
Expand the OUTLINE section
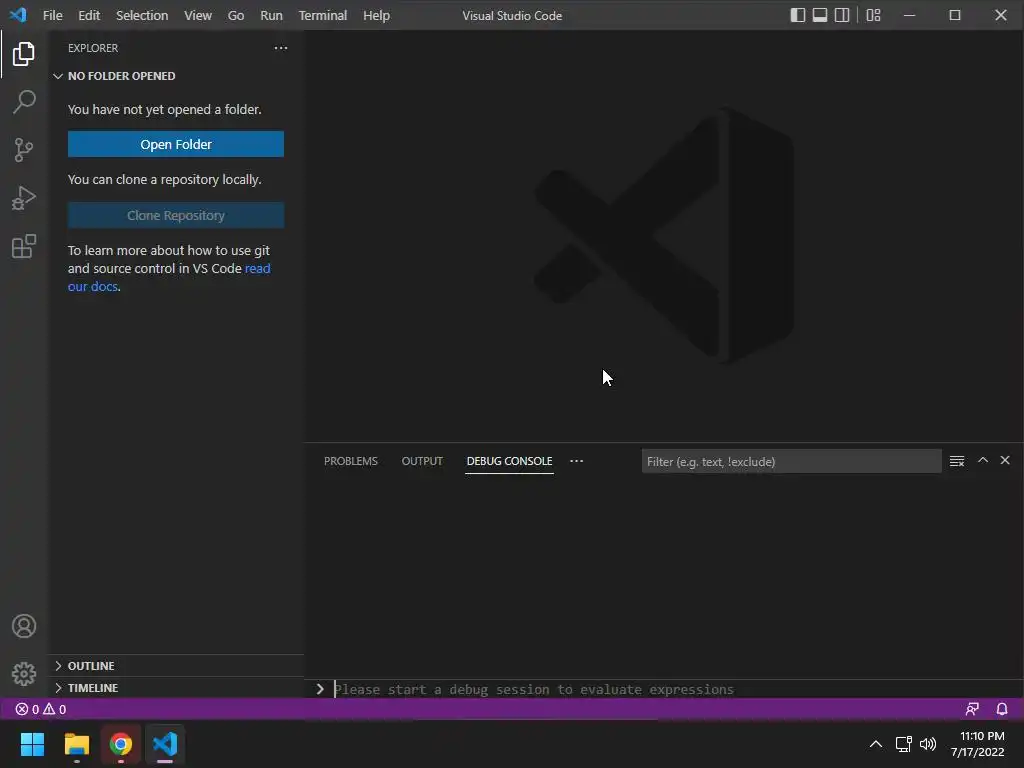click(x=176, y=665)
